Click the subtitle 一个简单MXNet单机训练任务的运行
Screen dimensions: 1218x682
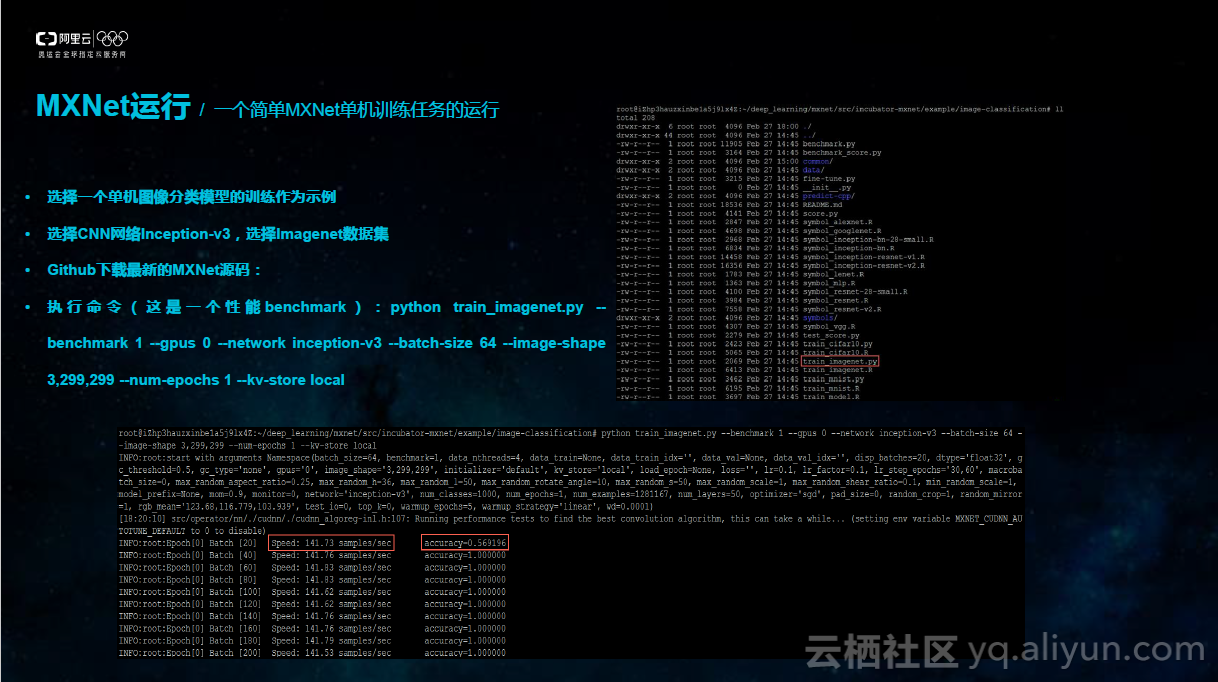point(356,109)
